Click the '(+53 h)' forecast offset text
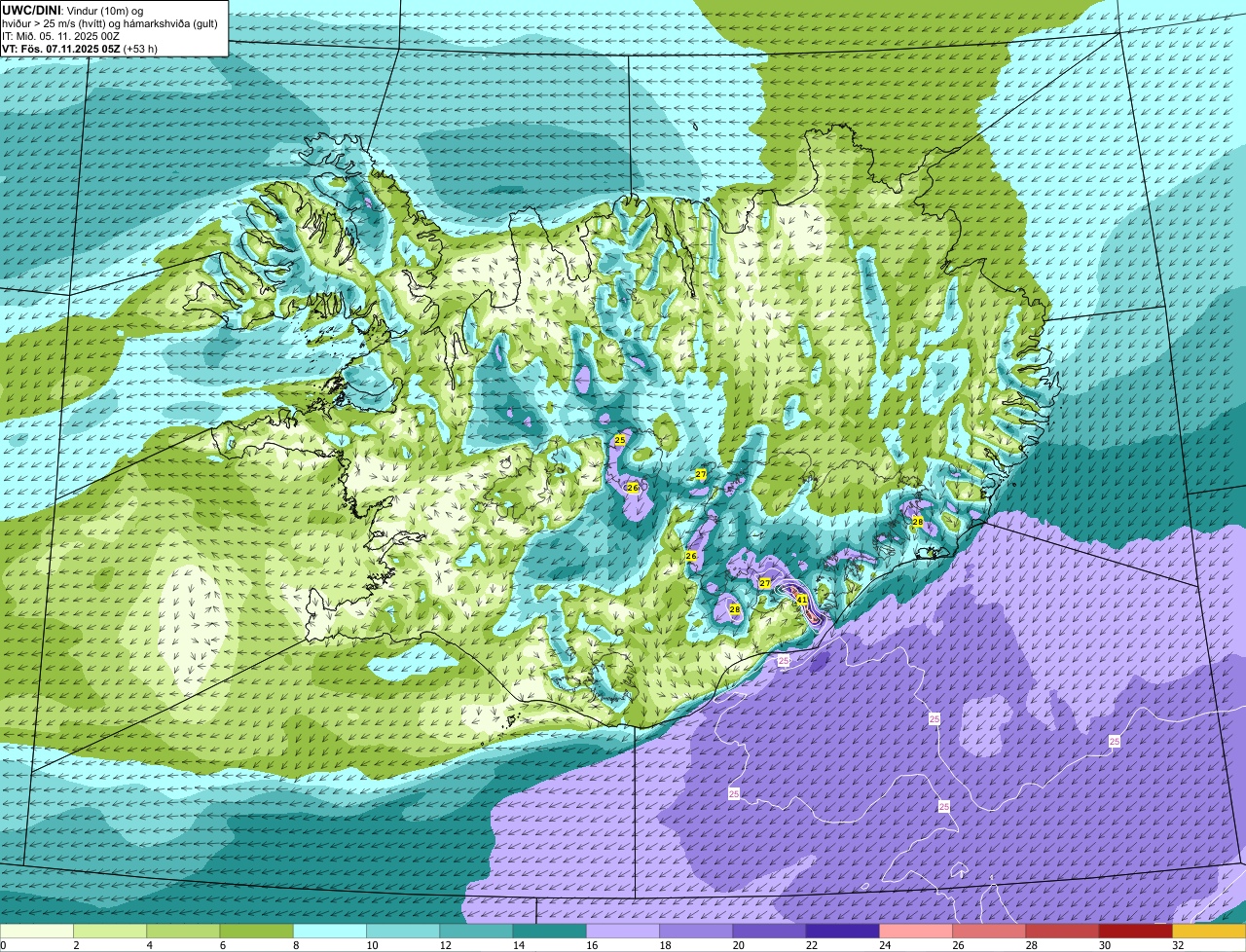This screenshot has height=952, width=1246. 140,48
